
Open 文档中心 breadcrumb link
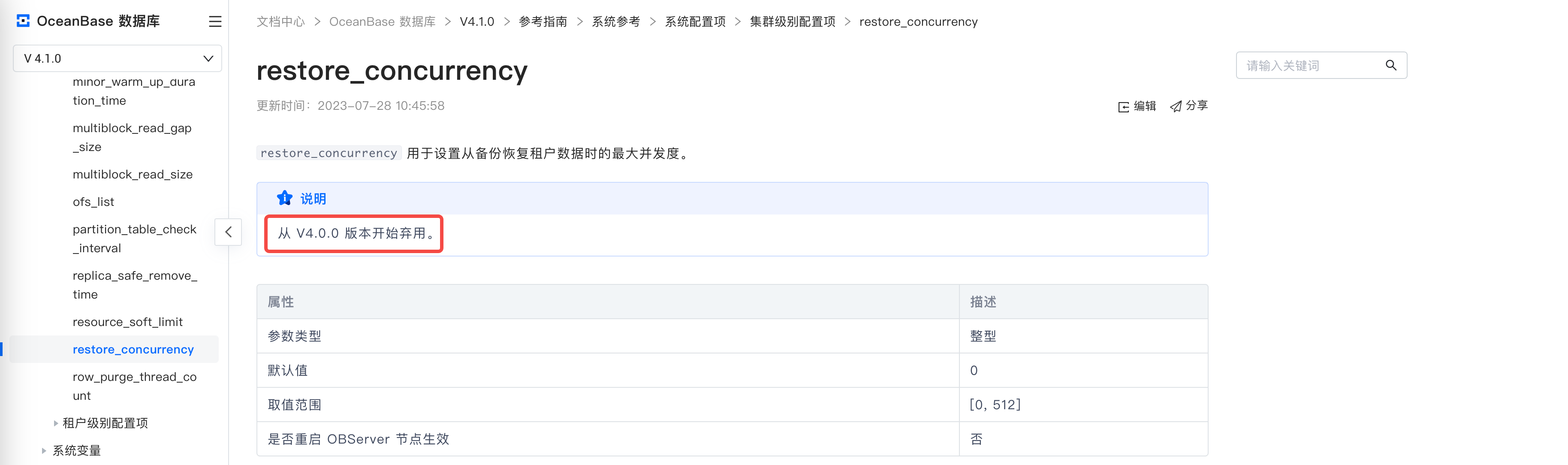pyautogui.click(x=280, y=22)
